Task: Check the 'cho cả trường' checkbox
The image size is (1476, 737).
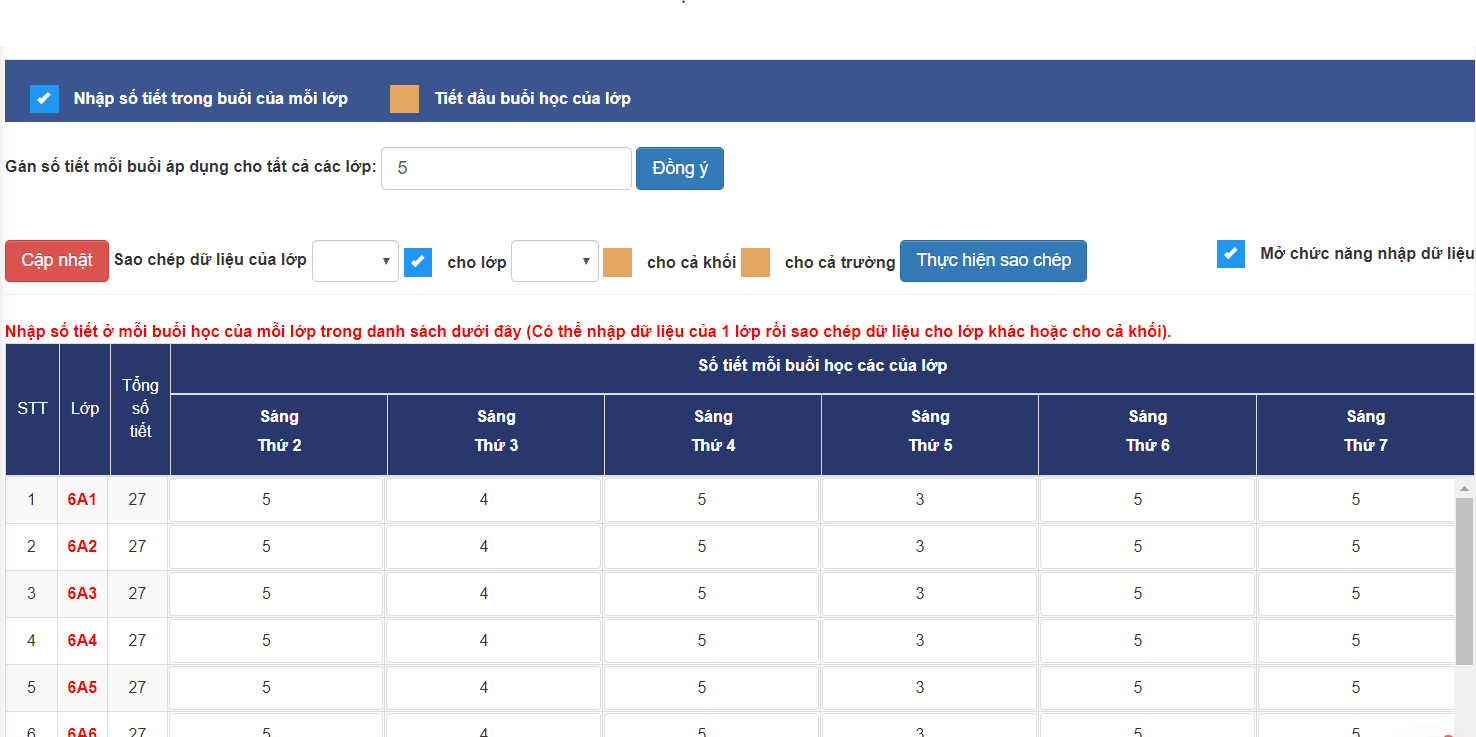Action: tap(755, 262)
